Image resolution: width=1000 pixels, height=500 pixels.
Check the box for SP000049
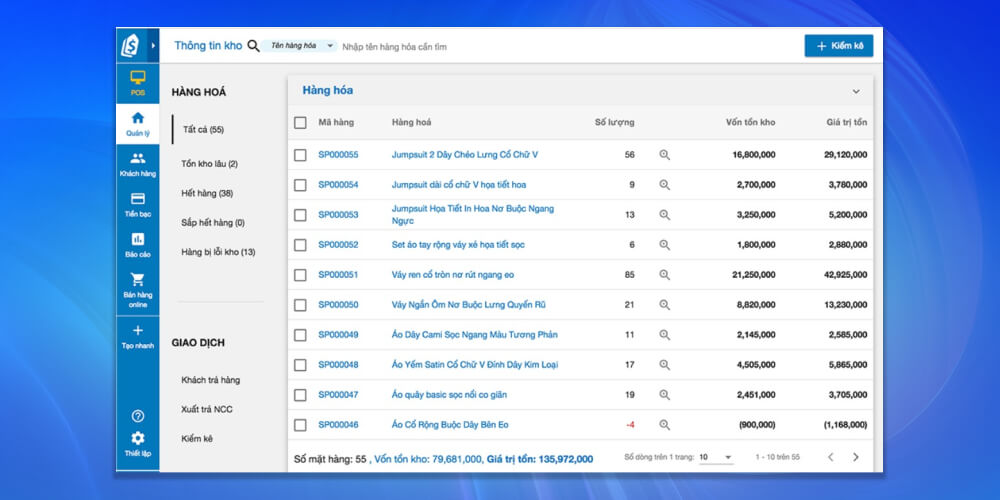click(300, 335)
